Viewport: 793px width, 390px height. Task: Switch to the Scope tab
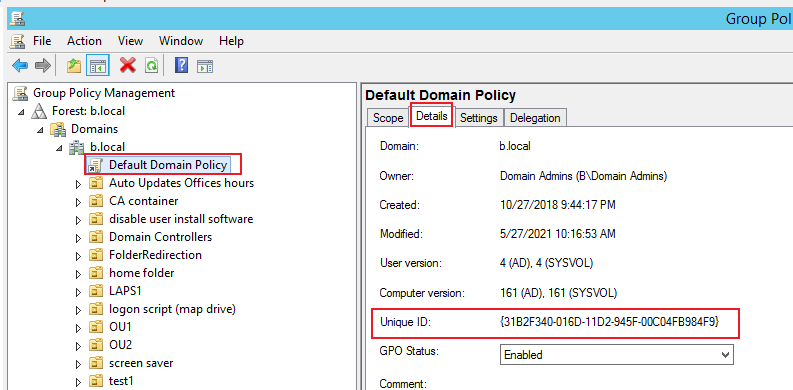pyautogui.click(x=388, y=118)
